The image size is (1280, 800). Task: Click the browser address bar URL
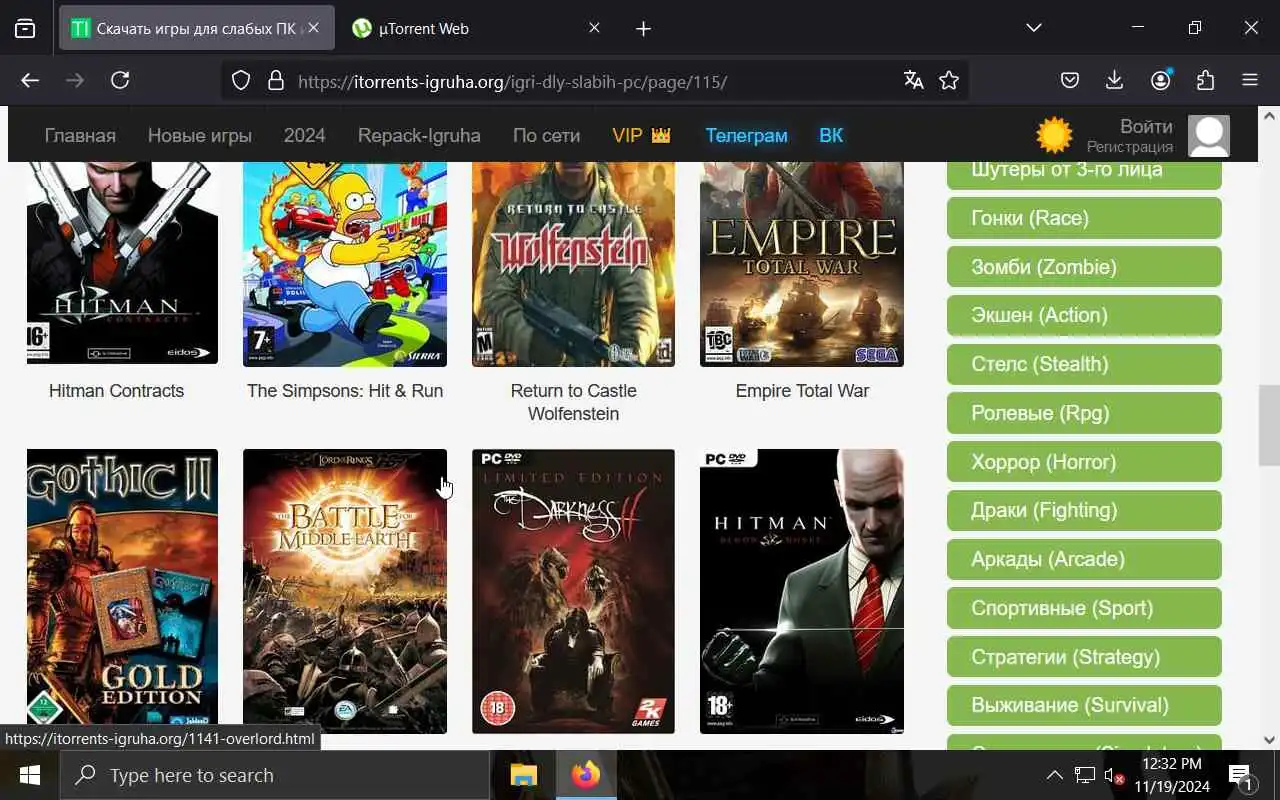tap(512, 82)
